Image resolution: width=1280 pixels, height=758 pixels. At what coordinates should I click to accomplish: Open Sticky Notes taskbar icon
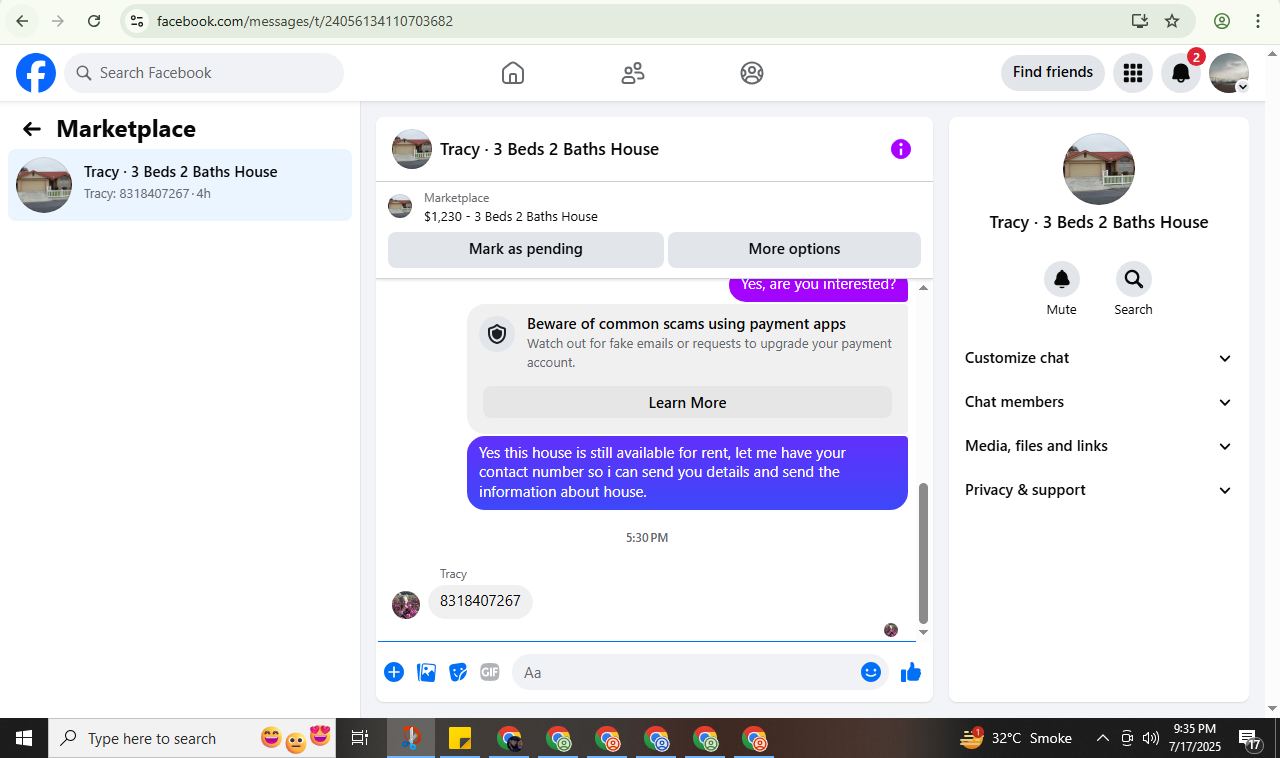tap(460, 738)
